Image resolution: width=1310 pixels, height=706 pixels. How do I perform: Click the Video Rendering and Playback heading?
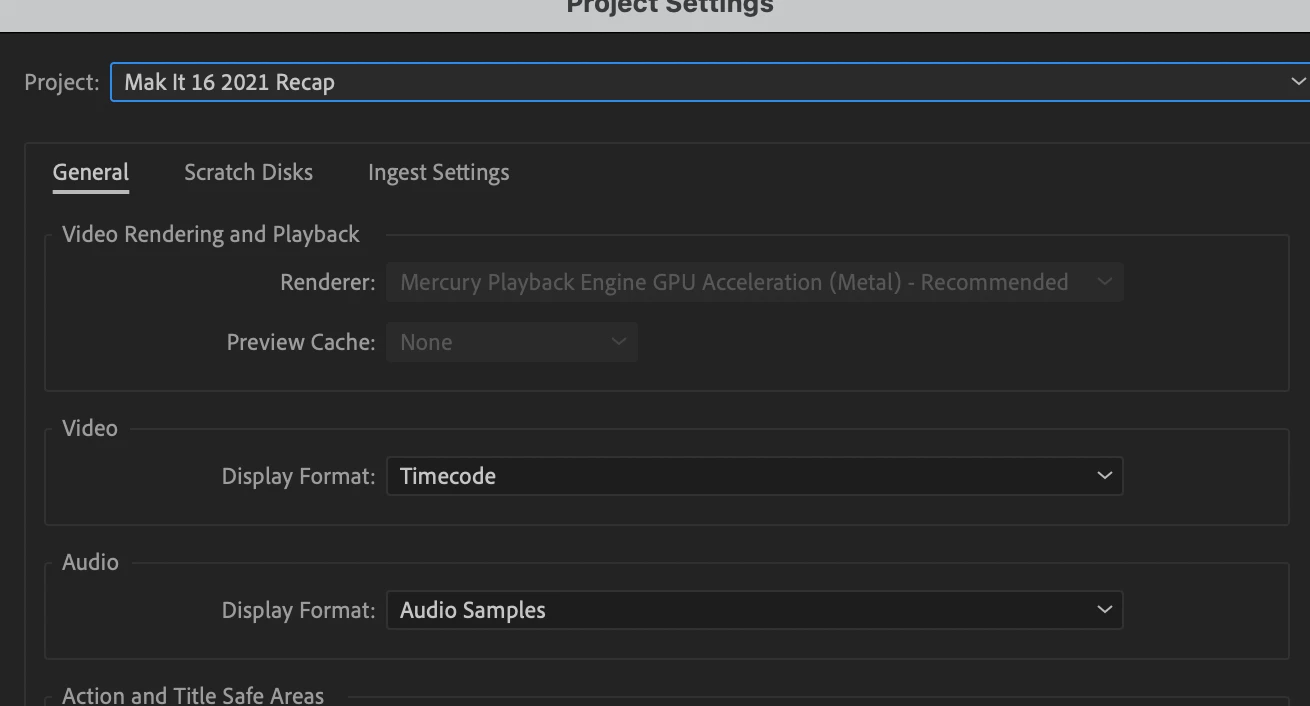[x=211, y=234]
